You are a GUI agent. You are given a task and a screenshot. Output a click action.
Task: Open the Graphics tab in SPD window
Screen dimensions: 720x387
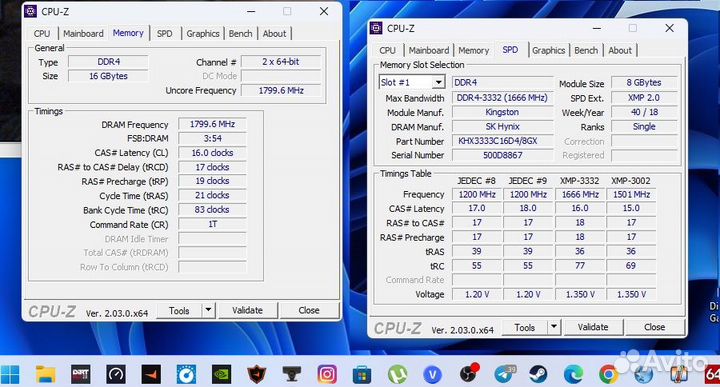(x=548, y=50)
